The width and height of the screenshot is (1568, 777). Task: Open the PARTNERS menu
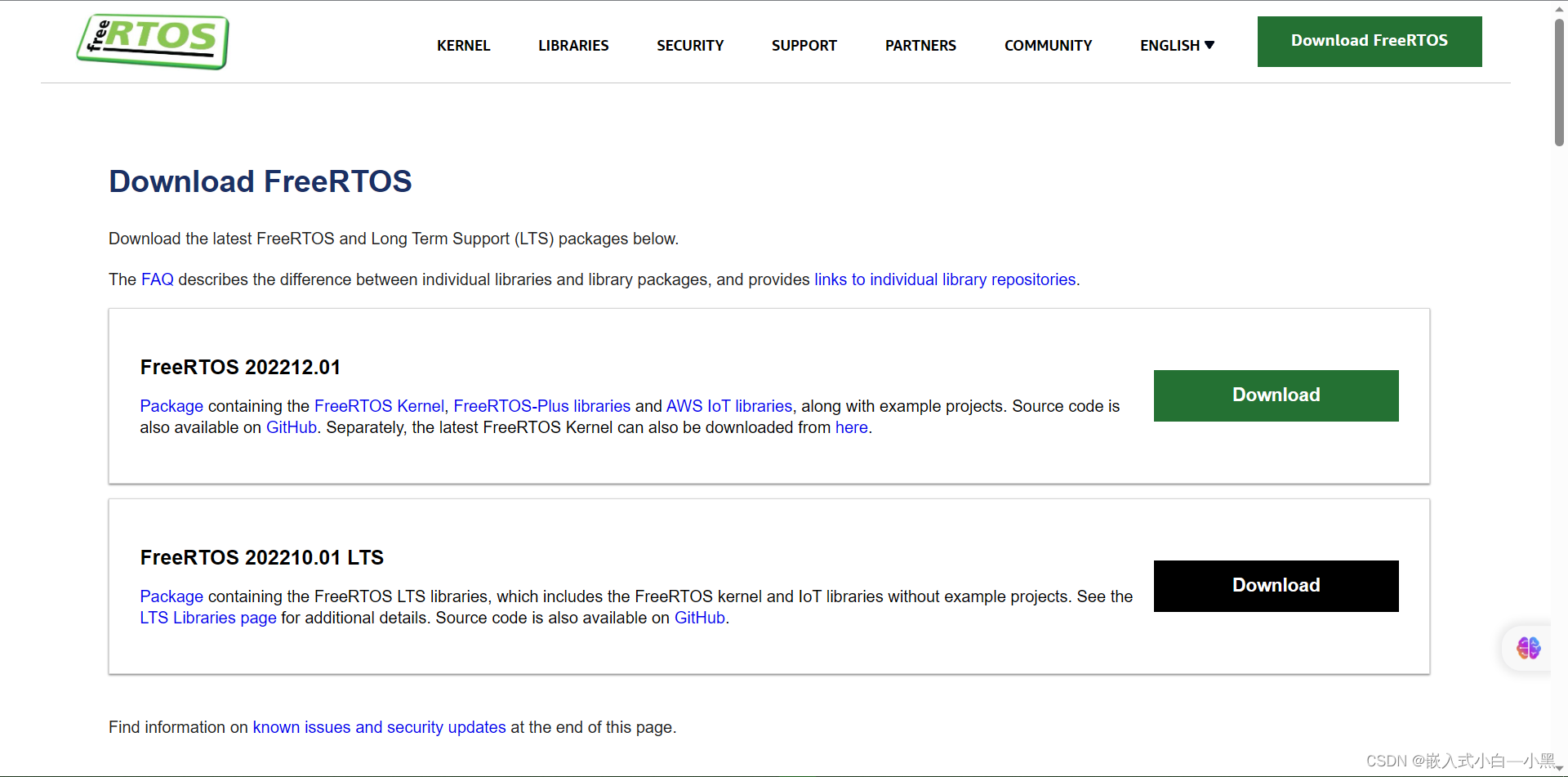tap(920, 46)
